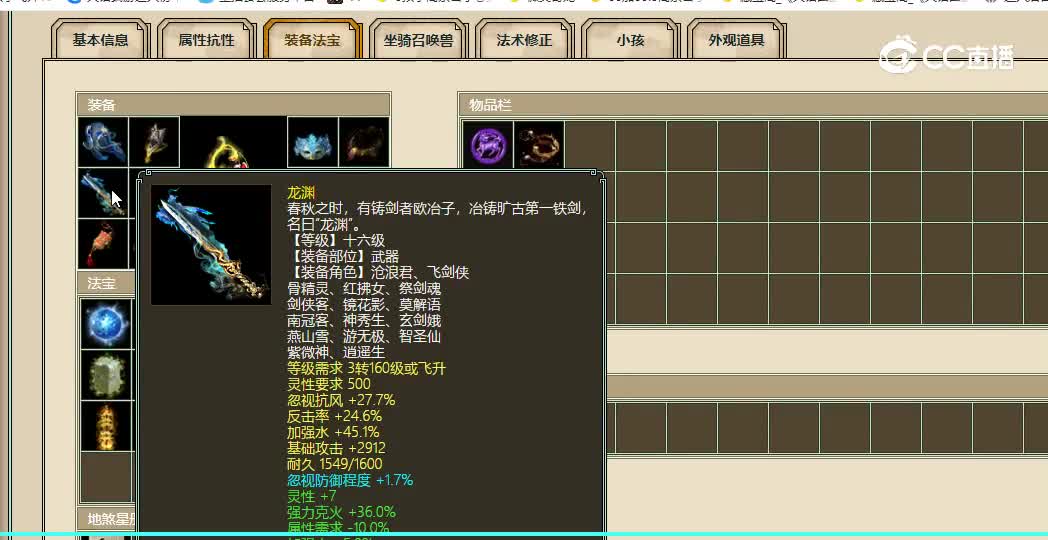Click the green 灵性 +7 stat
The image size is (1048, 540).
point(311,497)
